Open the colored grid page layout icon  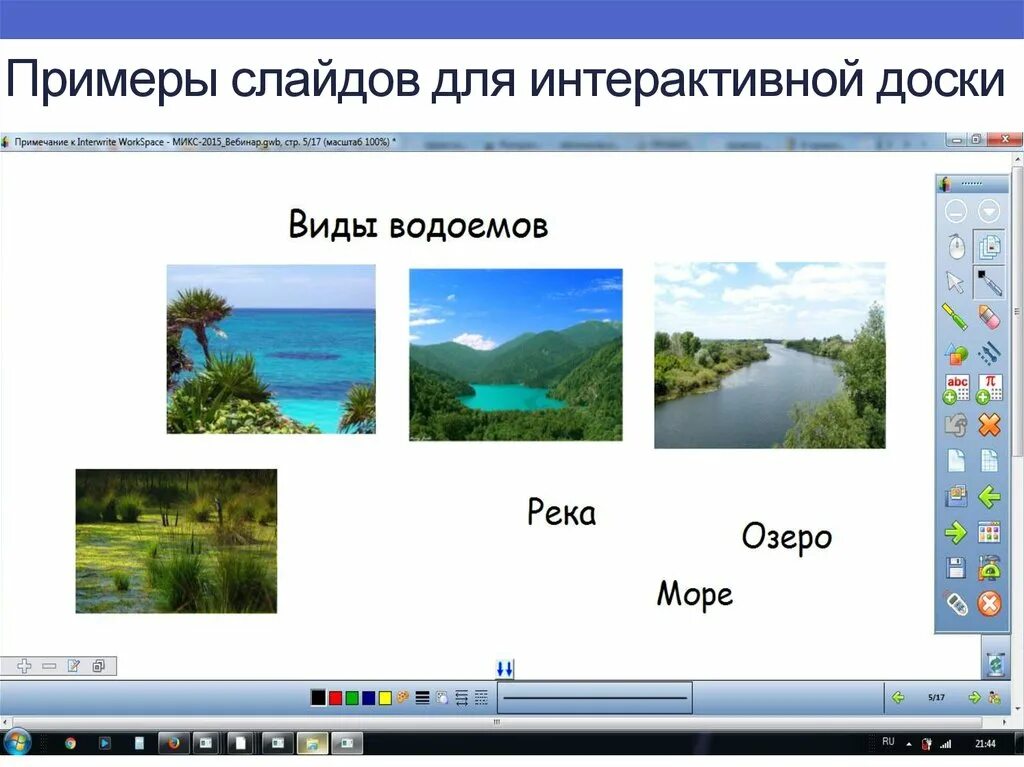tap(989, 532)
